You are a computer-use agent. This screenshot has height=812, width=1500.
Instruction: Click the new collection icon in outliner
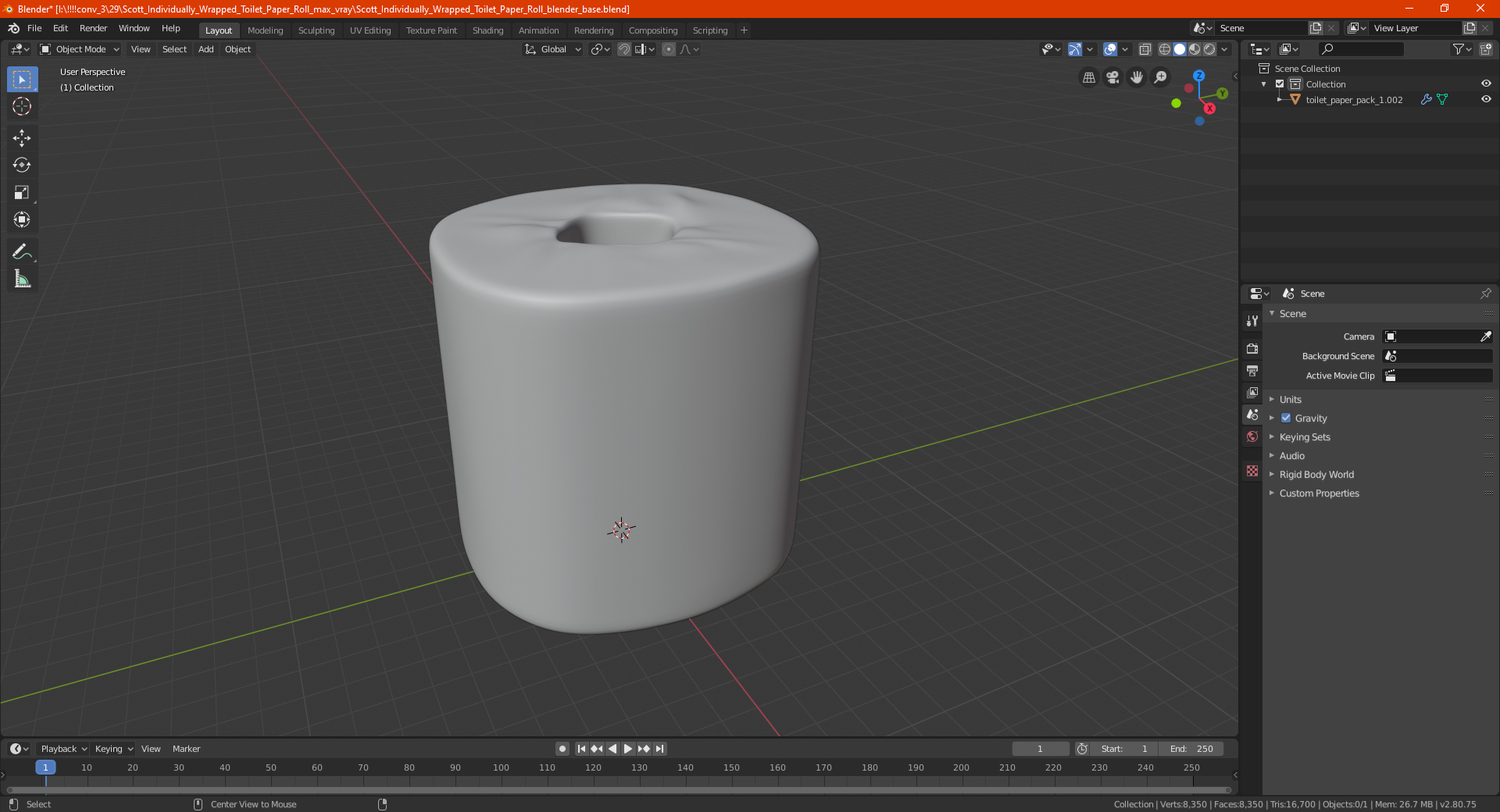pos(1486,49)
